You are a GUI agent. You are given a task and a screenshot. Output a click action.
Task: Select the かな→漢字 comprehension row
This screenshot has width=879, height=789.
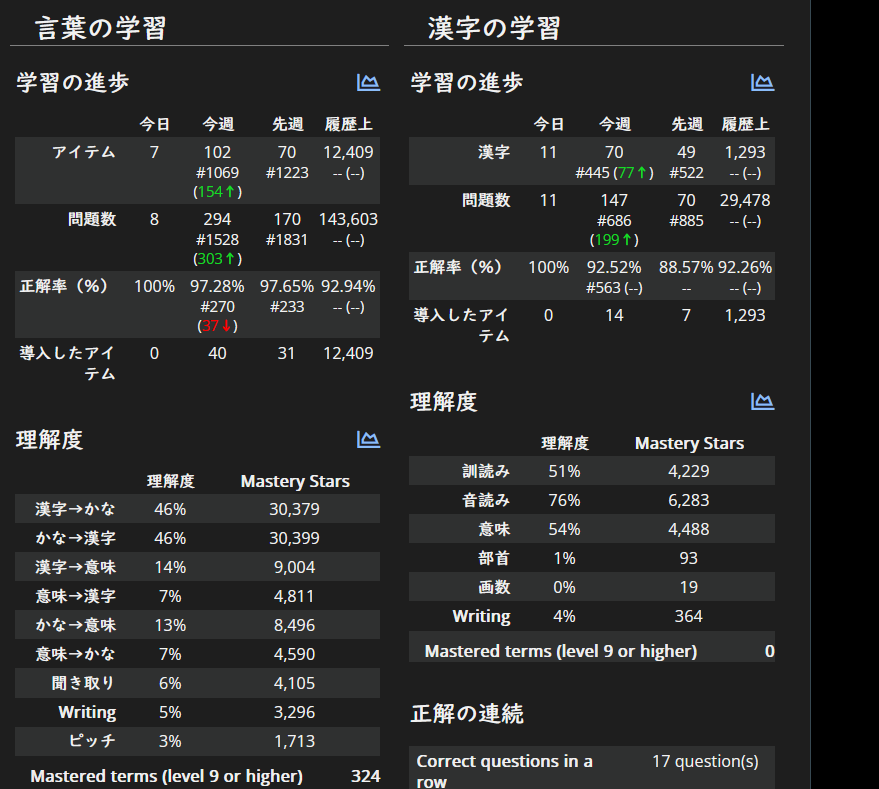point(197,538)
